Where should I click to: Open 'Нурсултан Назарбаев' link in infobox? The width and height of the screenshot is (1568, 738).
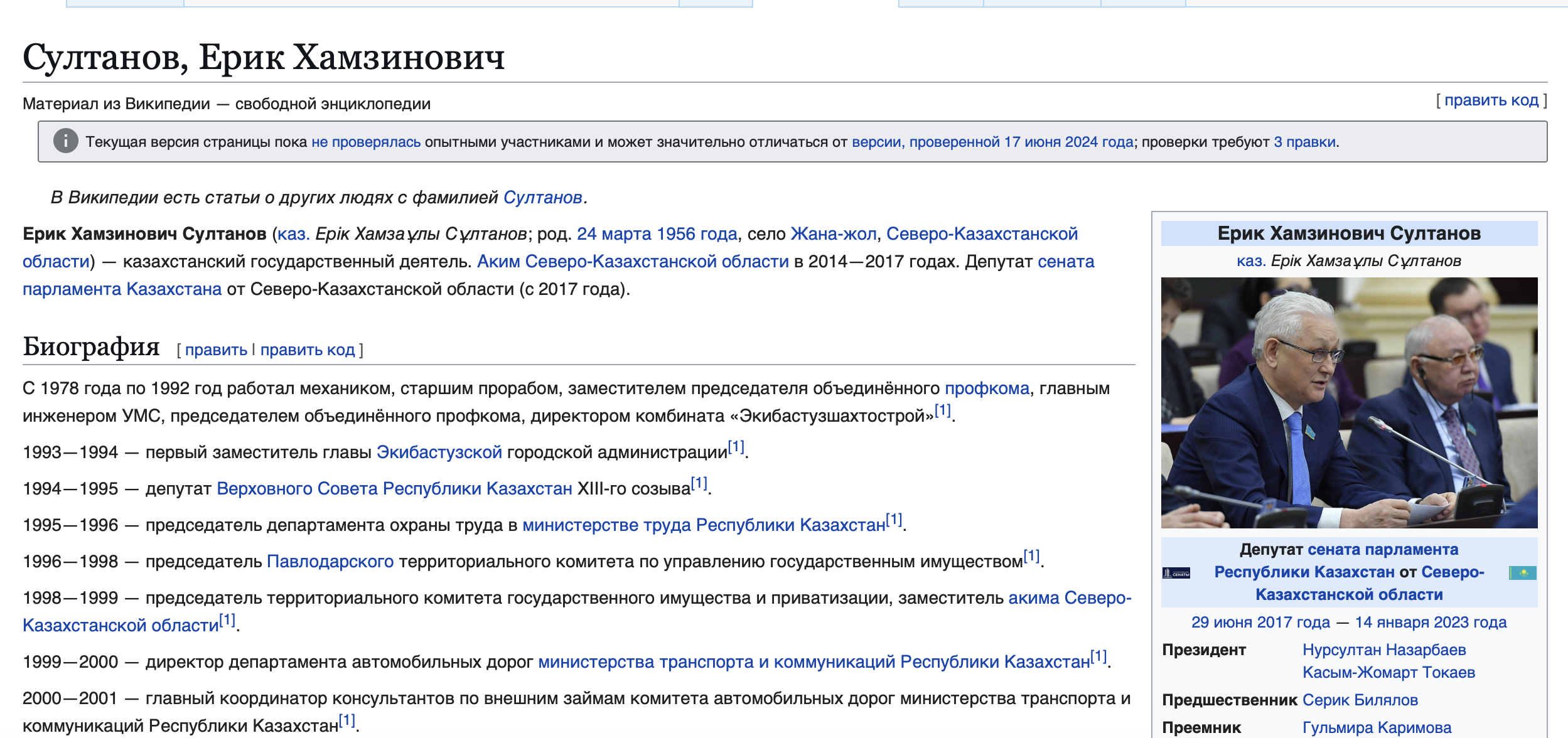pos(1383,650)
